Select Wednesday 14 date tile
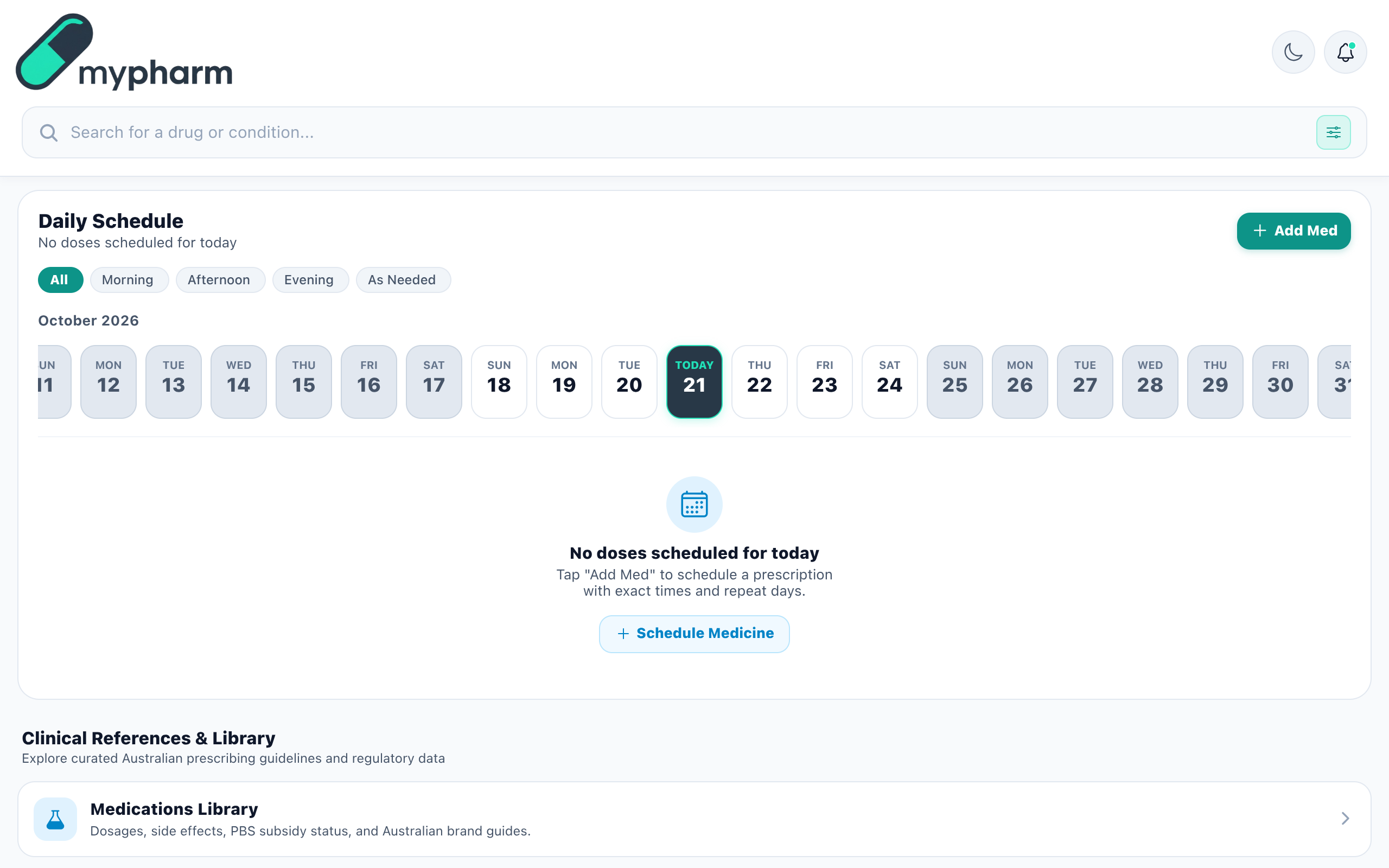The image size is (1389, 868). tap(239, 382)
